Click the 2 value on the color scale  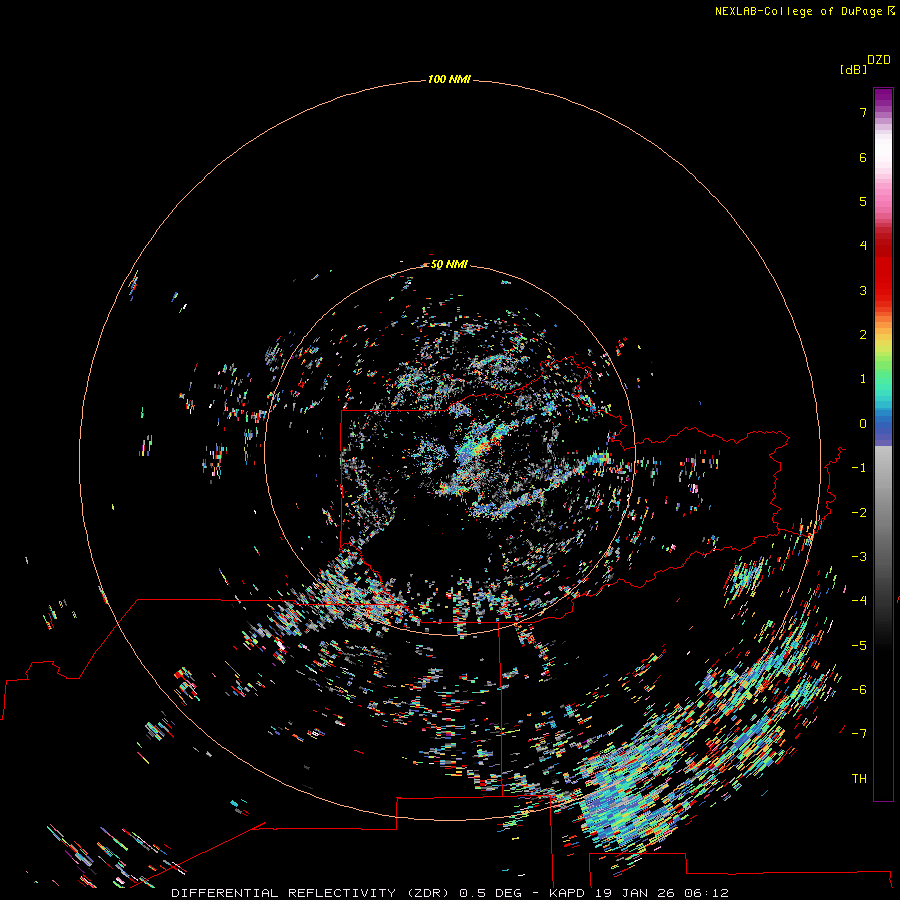(863, 335)
